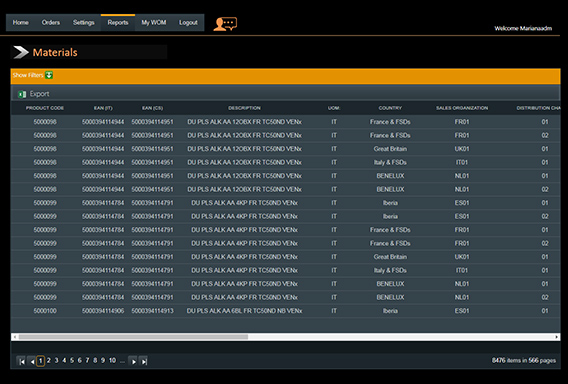Select page 10 in the pager
568x384 pixels.
(112, 360)
